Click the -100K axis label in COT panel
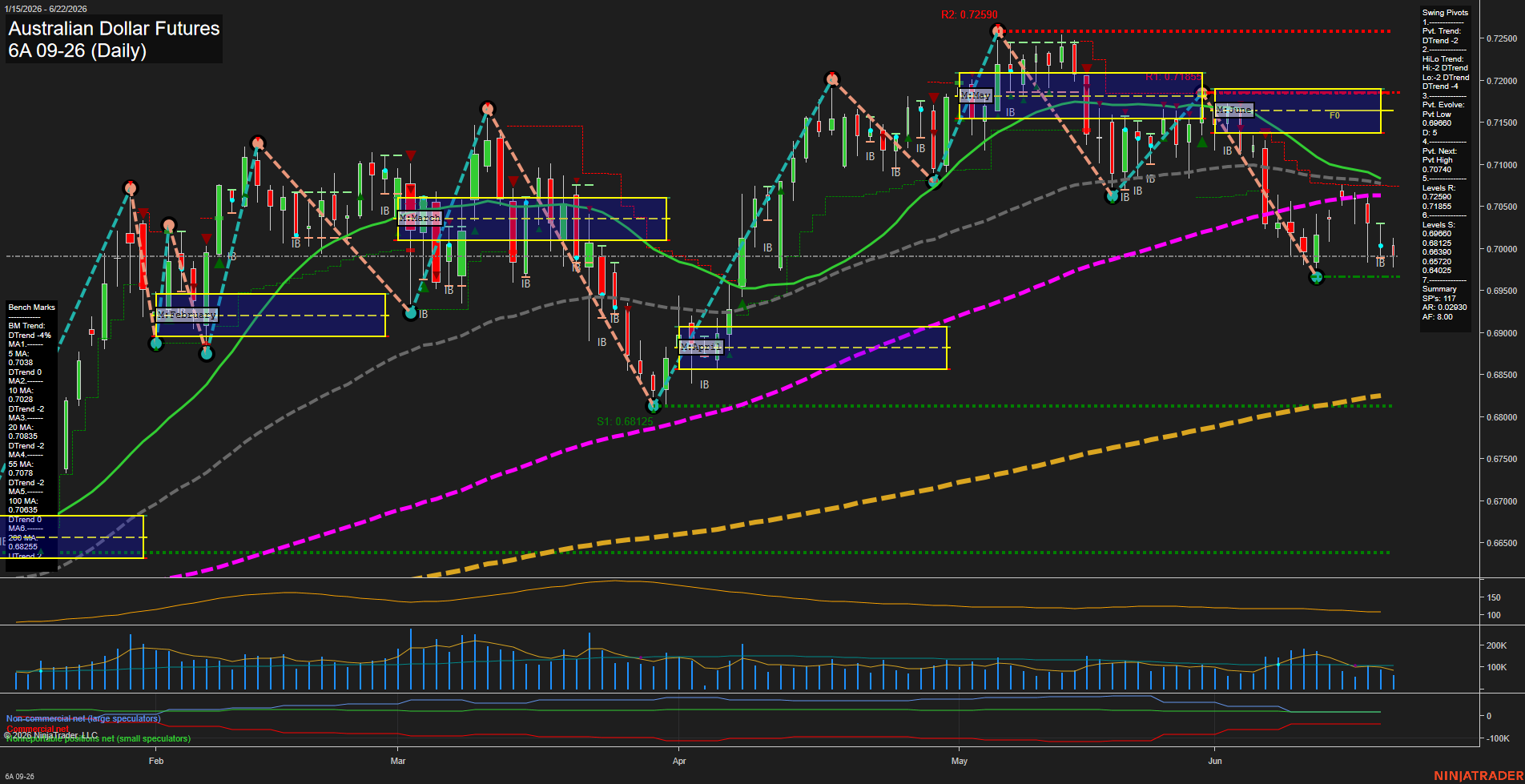 pyautogui.click(x=1498, y=738)
